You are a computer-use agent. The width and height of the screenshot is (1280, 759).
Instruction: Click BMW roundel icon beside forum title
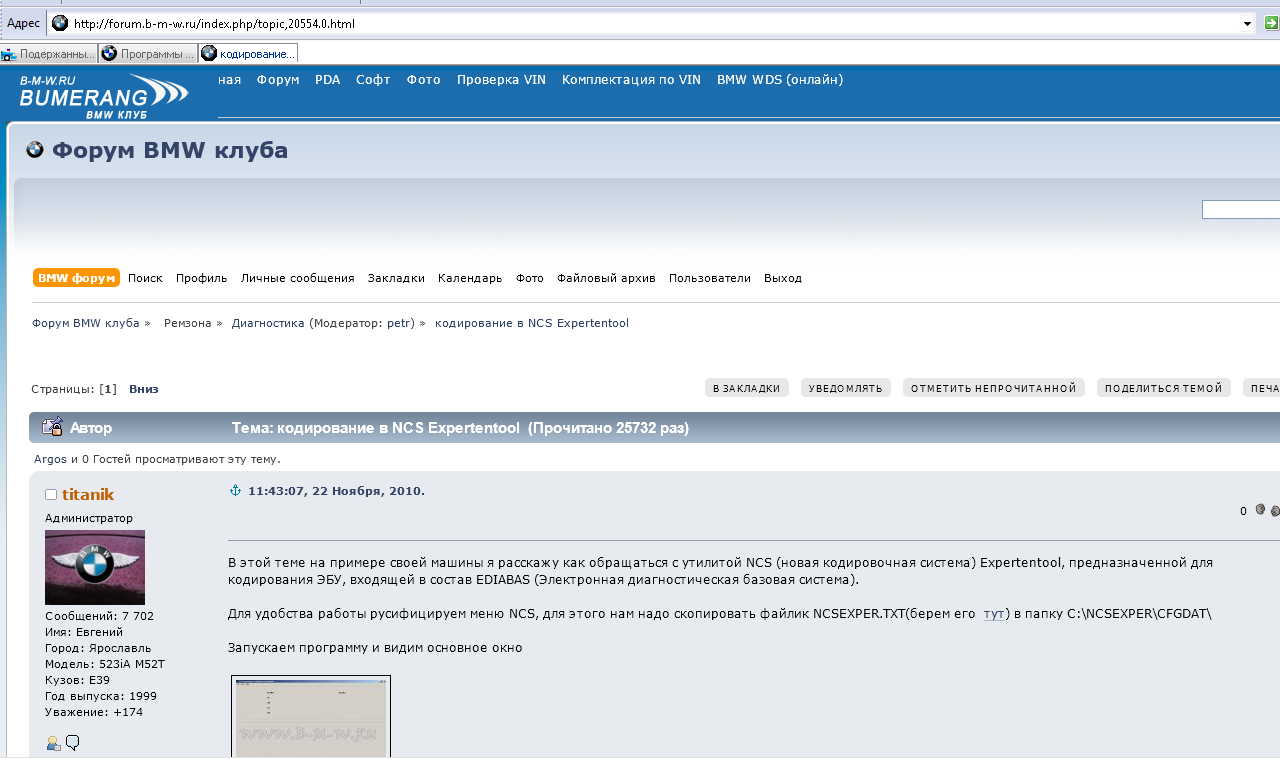click(x=35, y=150)
